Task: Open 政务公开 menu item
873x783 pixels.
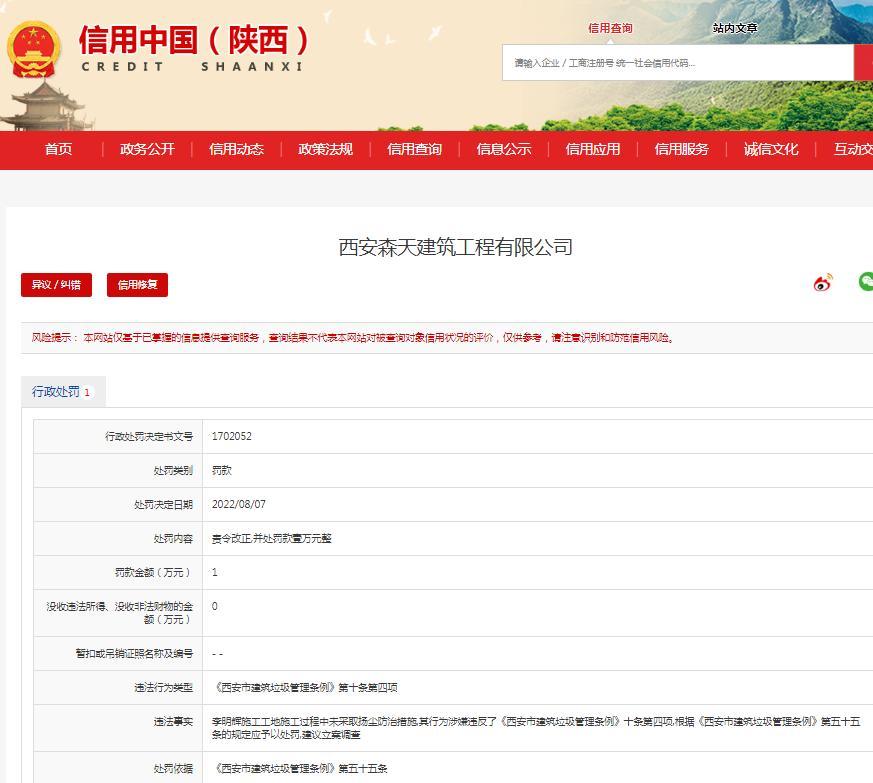Action: pos(147,149)
